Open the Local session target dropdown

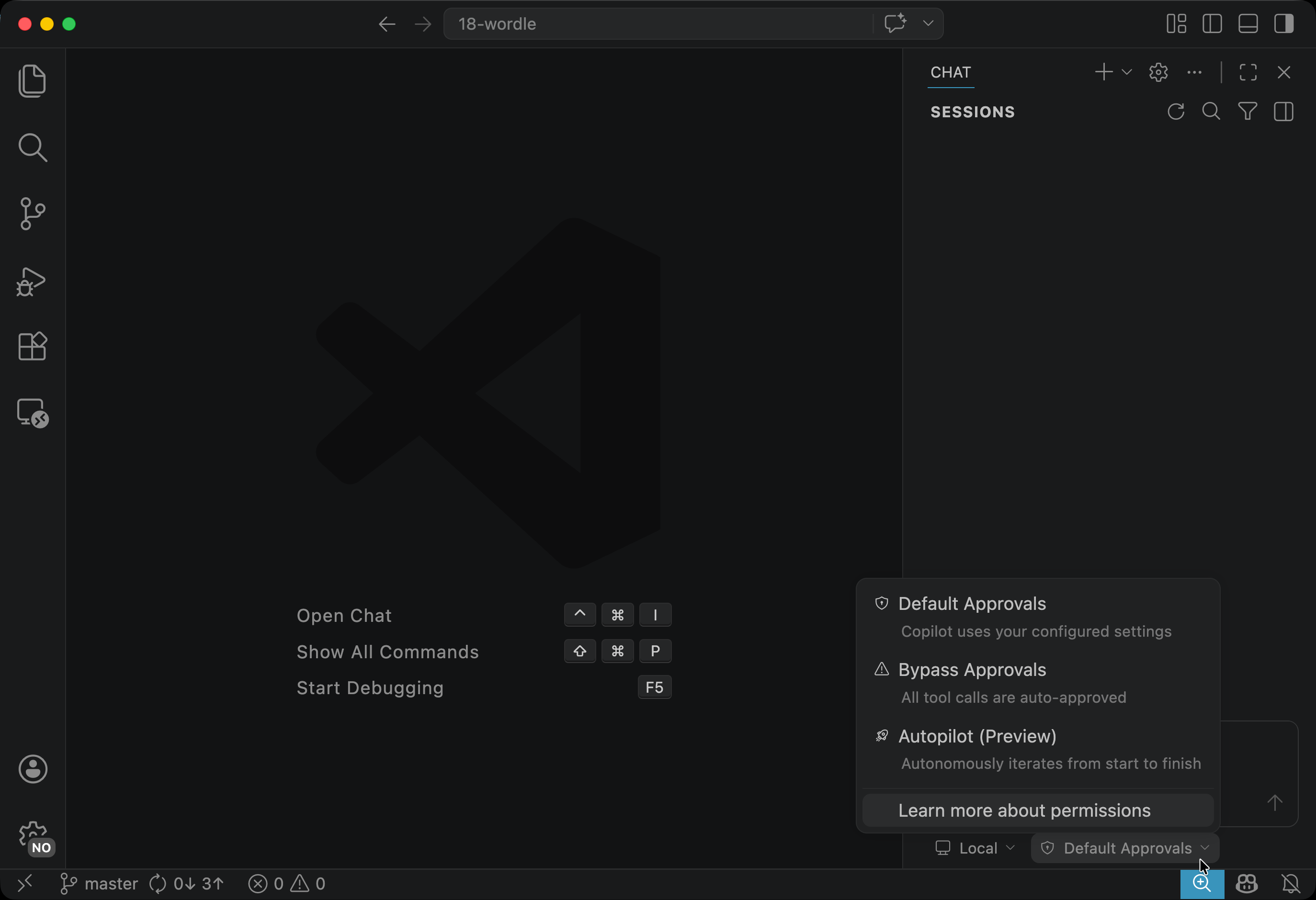coord(975,848)
